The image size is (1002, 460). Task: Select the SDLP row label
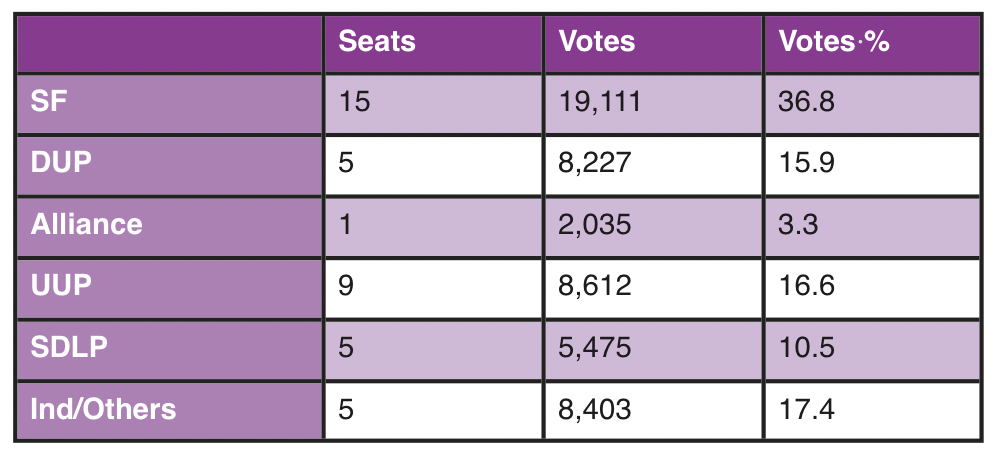point(69,347)
